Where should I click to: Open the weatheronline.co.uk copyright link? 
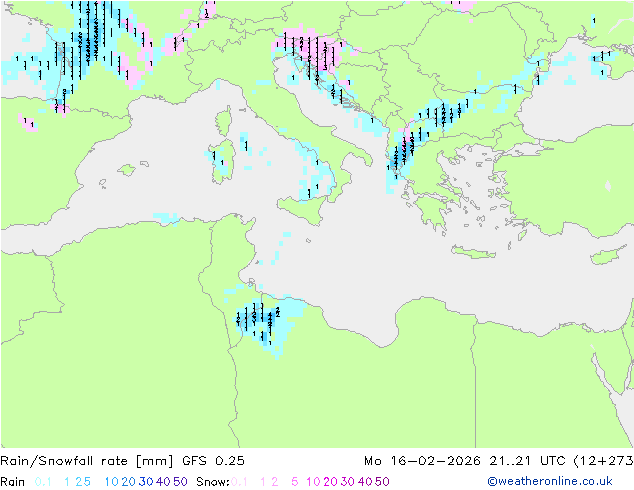point(550,481)
